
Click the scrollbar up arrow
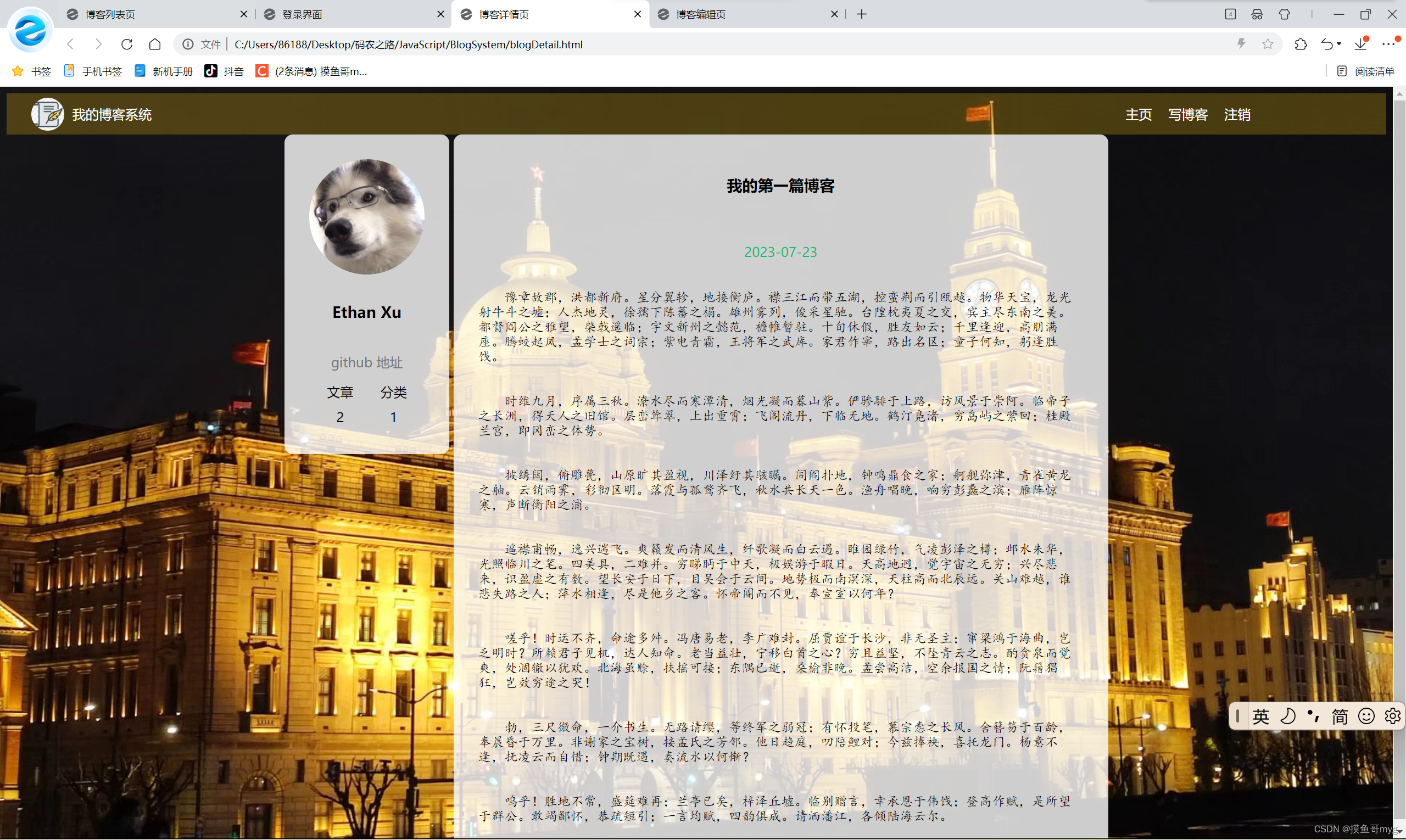click(x=1399, y=94)
